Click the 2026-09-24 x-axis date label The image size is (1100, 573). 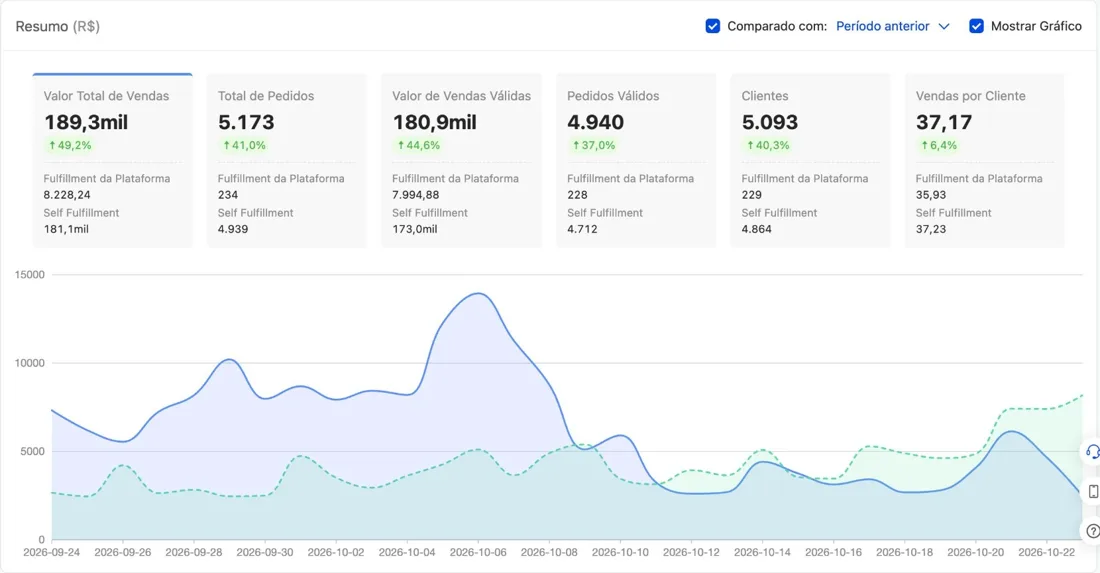pyautogui.click(x=51, y=553)
